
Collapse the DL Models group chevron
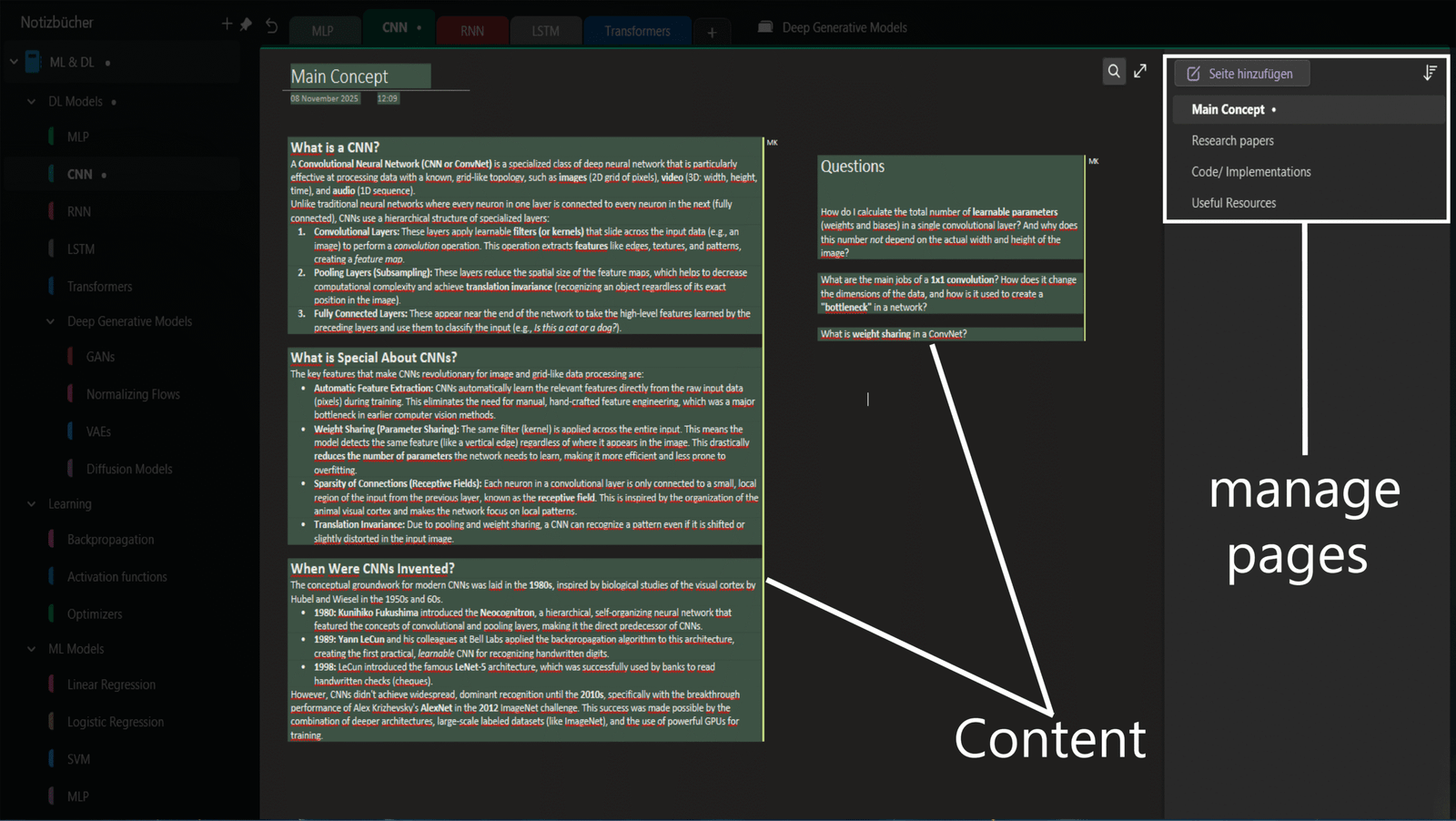(x=32, y=101)
